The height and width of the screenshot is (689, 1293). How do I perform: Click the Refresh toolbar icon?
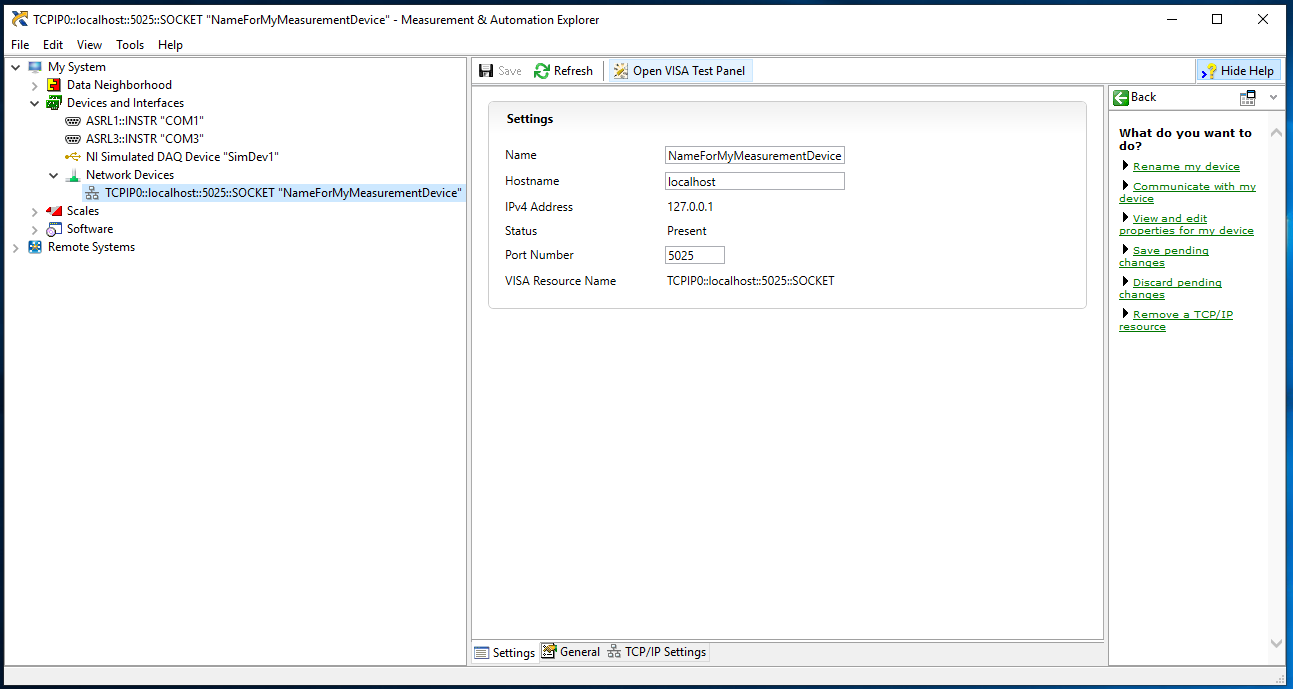coord(543,71)
